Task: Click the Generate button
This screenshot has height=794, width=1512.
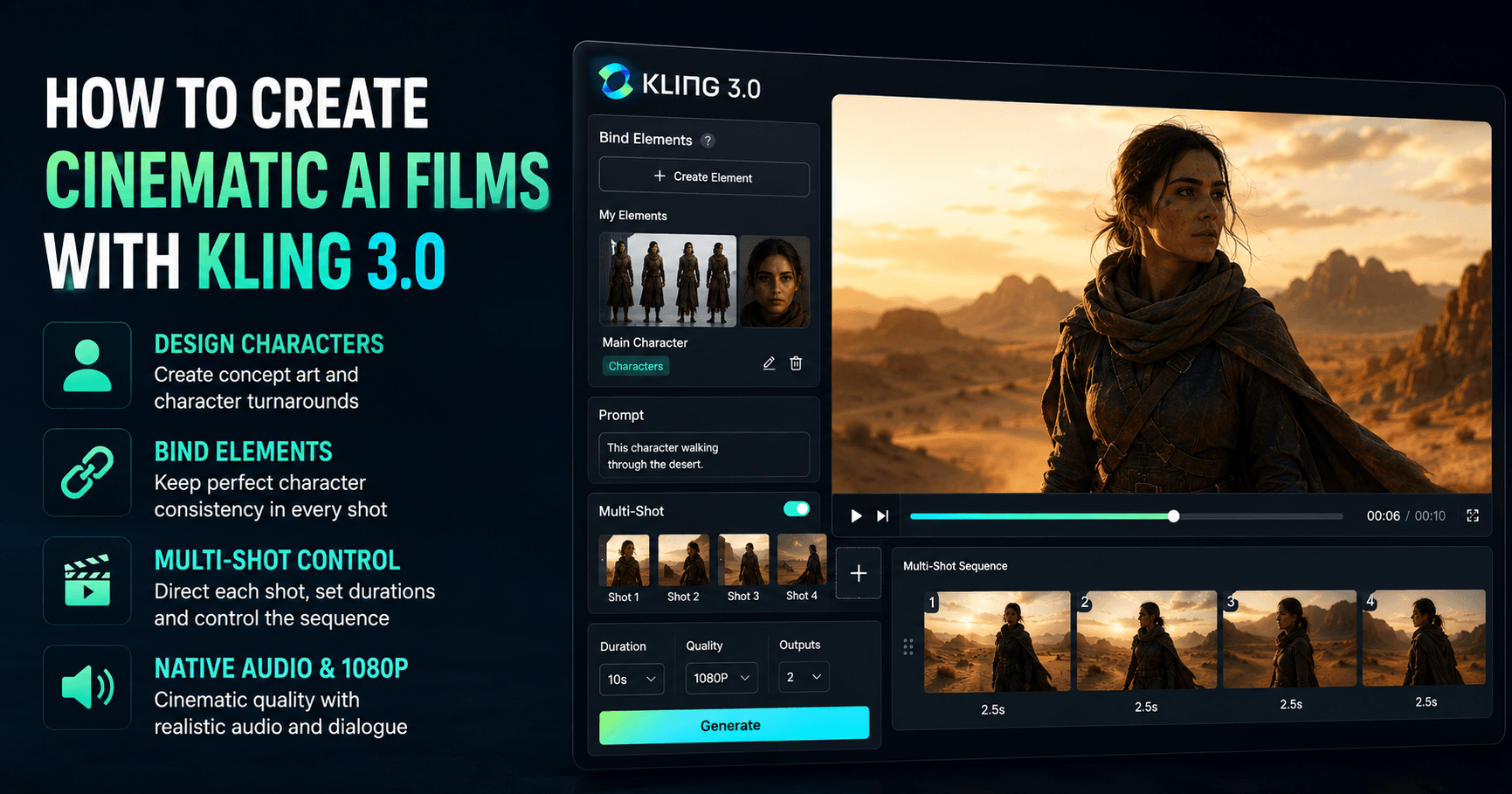Action: pyautogui.click(x=734, y=725)
